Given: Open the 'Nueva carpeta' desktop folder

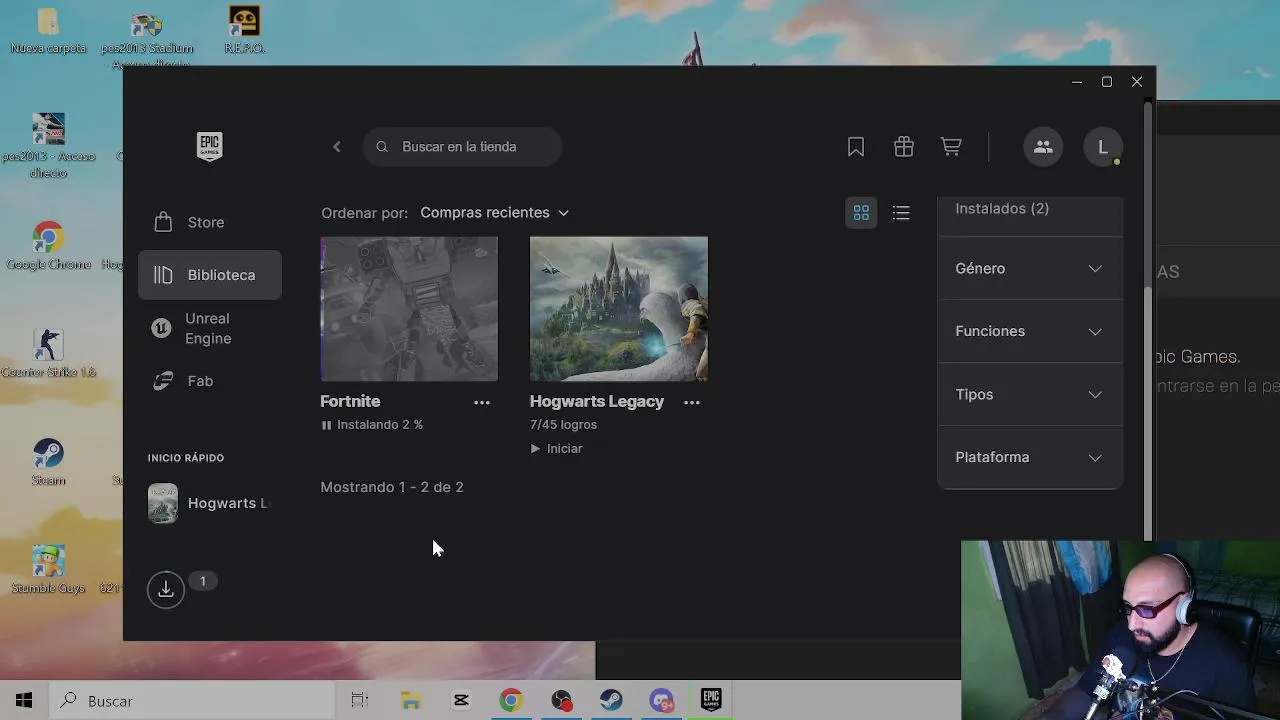Looking at the screenshot, I should point(48,31).
